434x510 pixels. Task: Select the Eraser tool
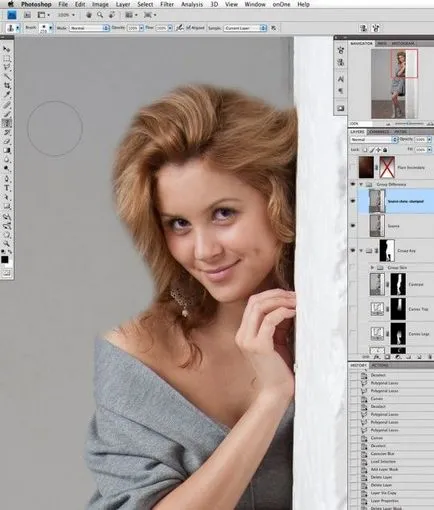pyautogui.click(x=7, y=141)
